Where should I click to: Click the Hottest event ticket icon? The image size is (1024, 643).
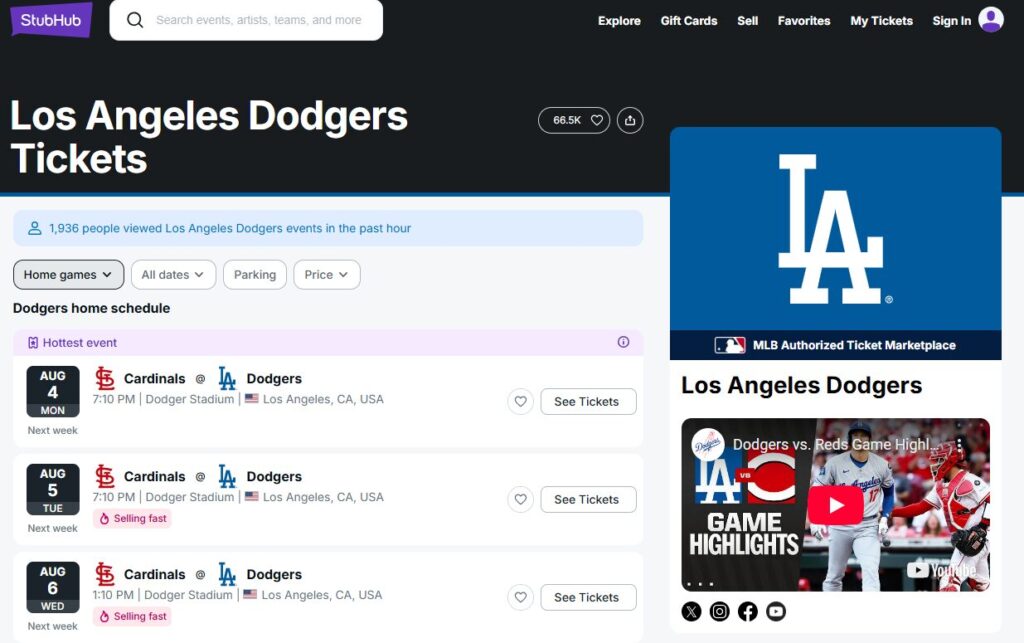click(33, 343)
